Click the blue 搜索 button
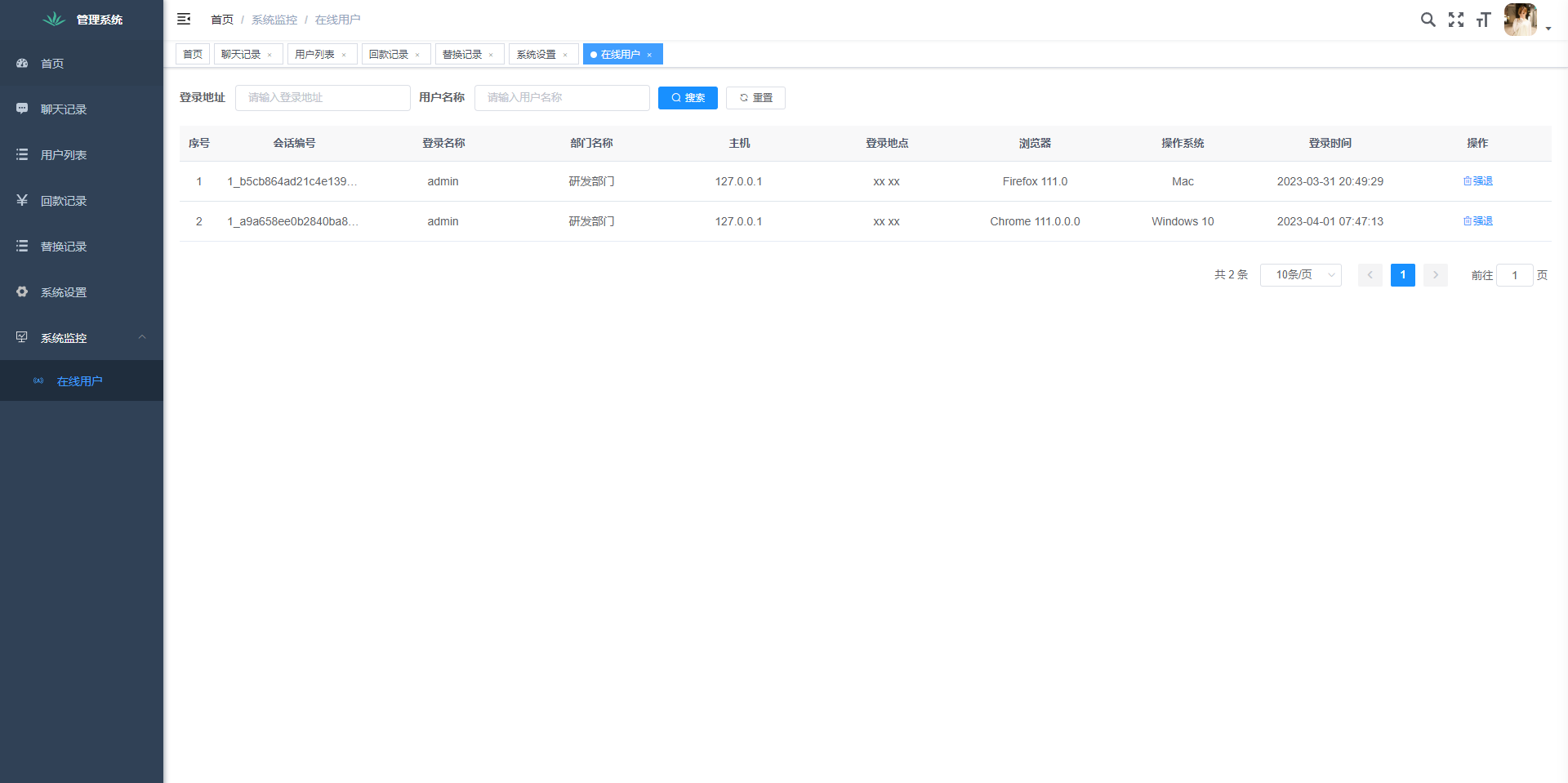The height and width of the screenshot is (783, 1568). point(688,98)
